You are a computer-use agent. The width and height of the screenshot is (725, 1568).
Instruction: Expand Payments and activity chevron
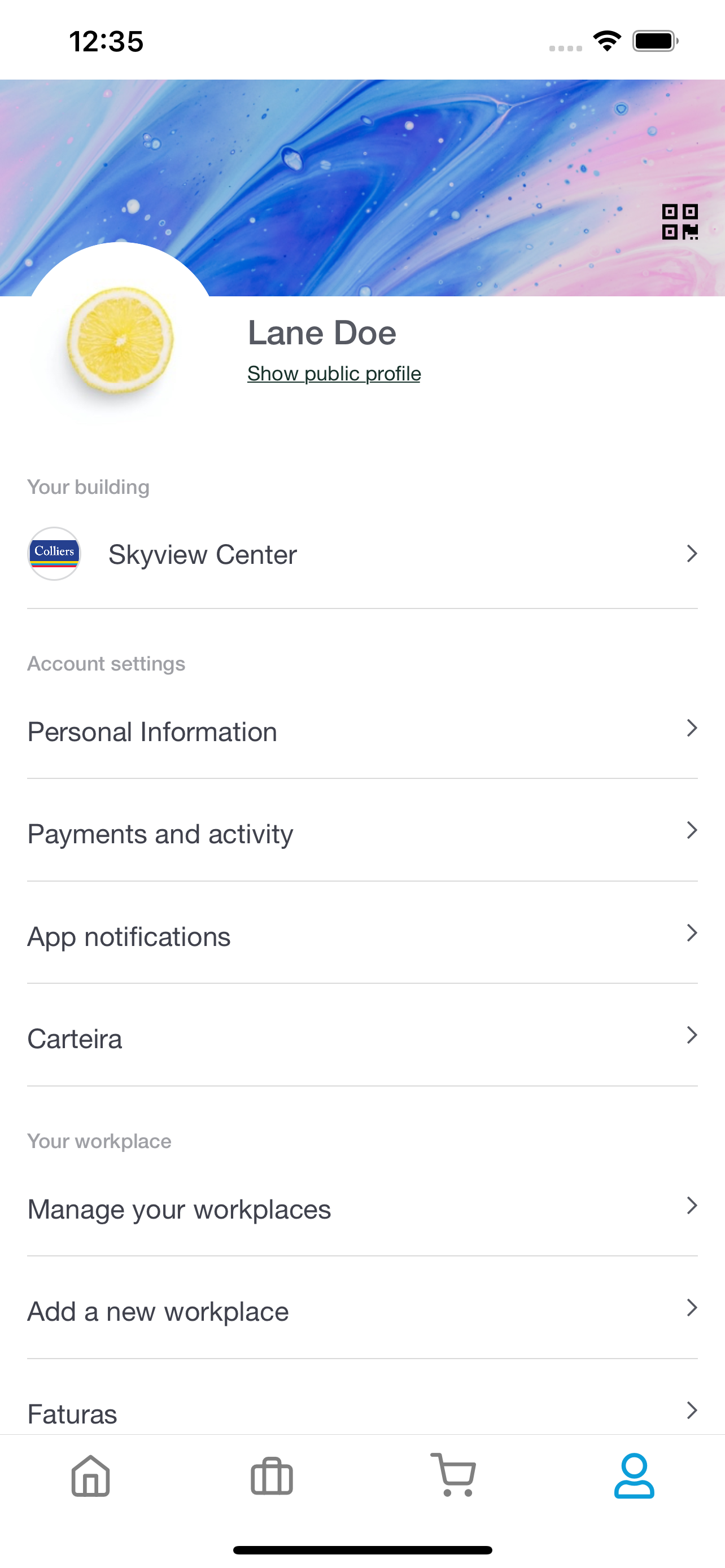(692, 830)
